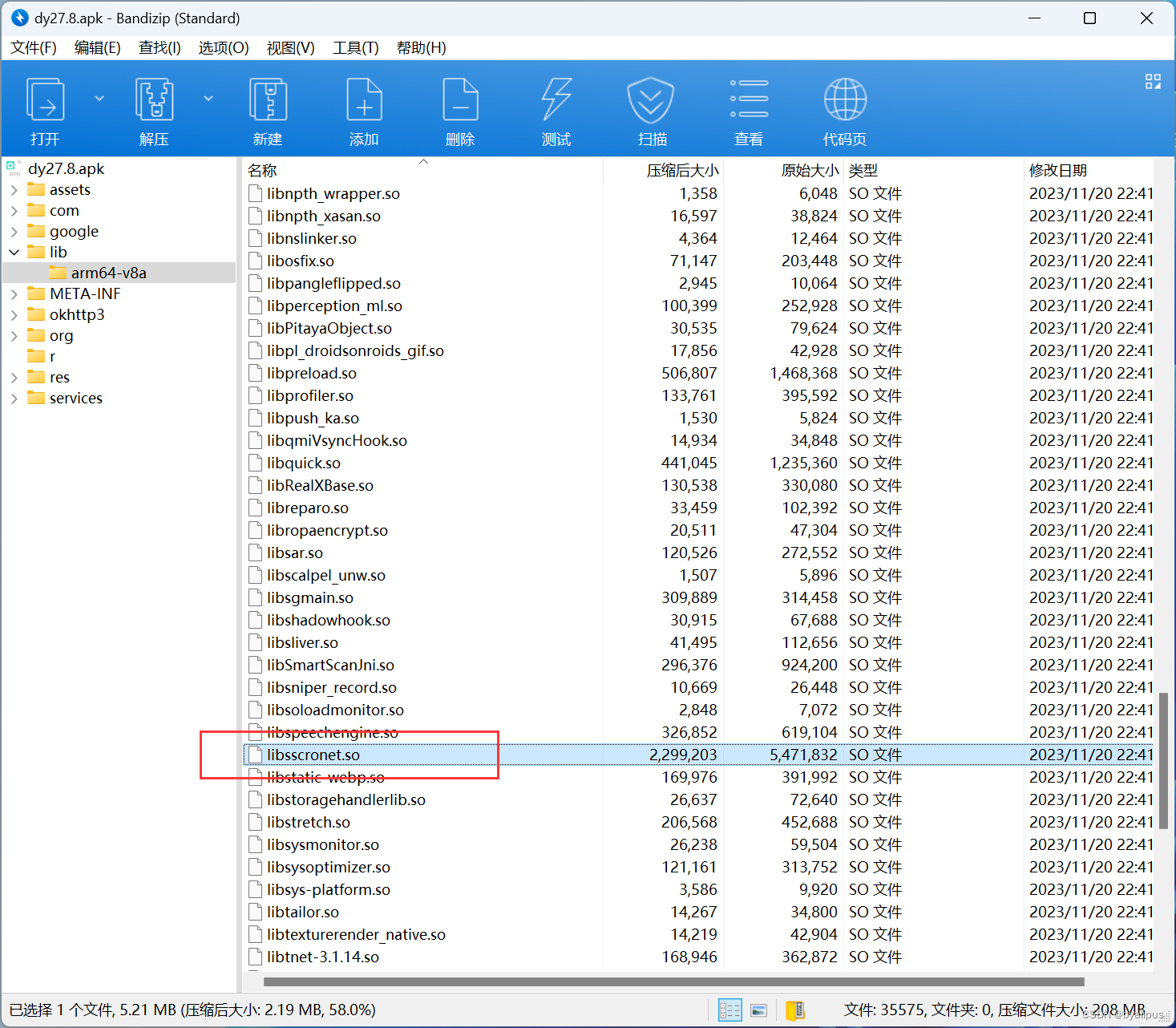Open the dropdown arrow beside Extract (解压)
Viewport: 1176px width, 1028px height.
click(208, 99)
